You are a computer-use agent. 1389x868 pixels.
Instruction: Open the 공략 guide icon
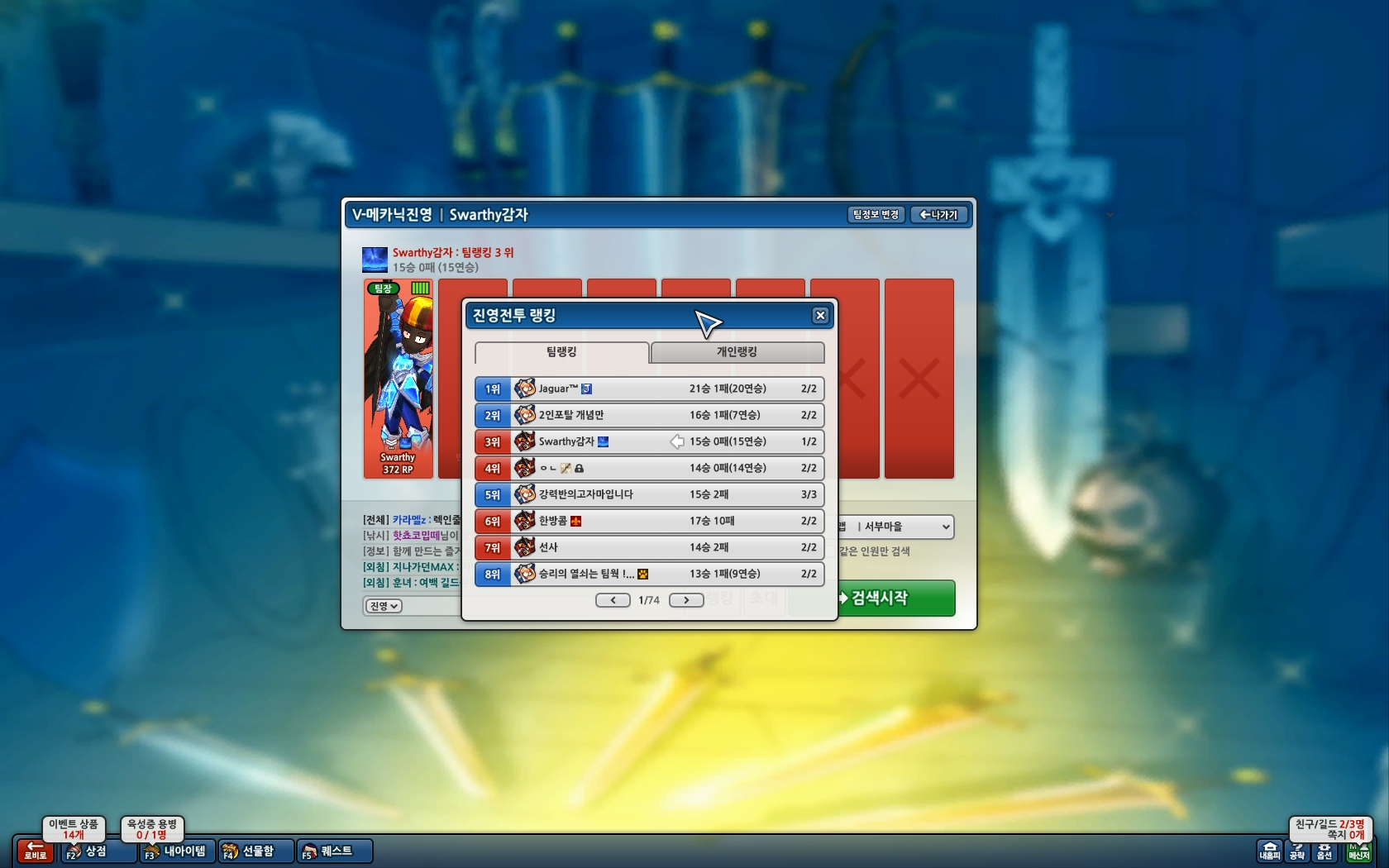(1297, 851)
